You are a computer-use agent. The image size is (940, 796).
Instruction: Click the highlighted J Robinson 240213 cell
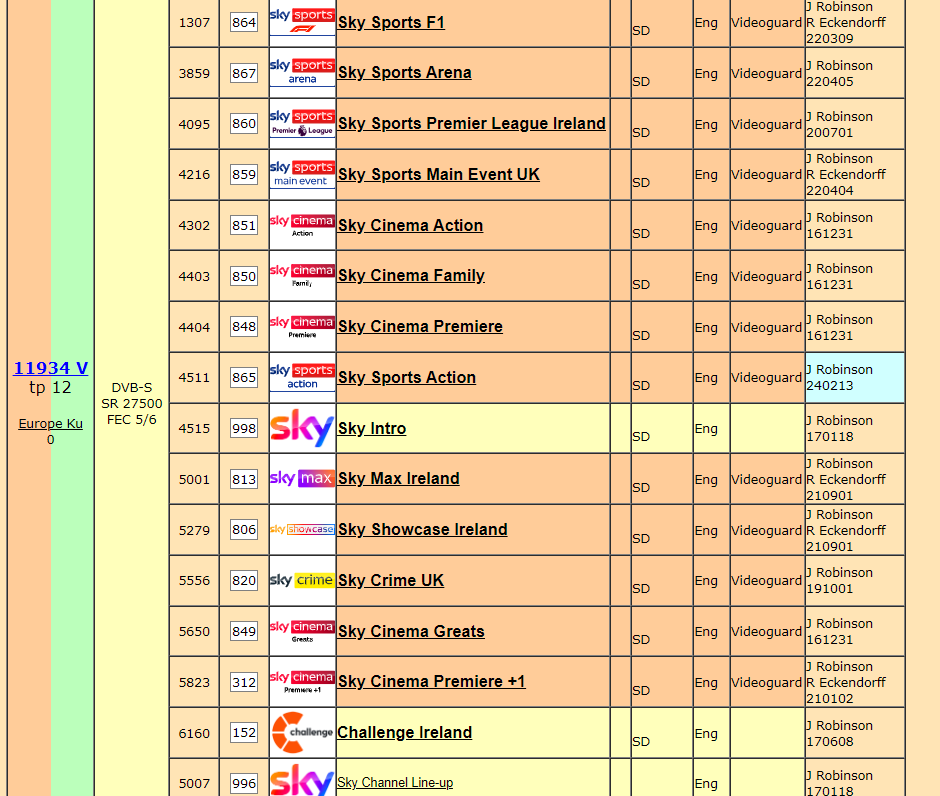tap(854, 378)
